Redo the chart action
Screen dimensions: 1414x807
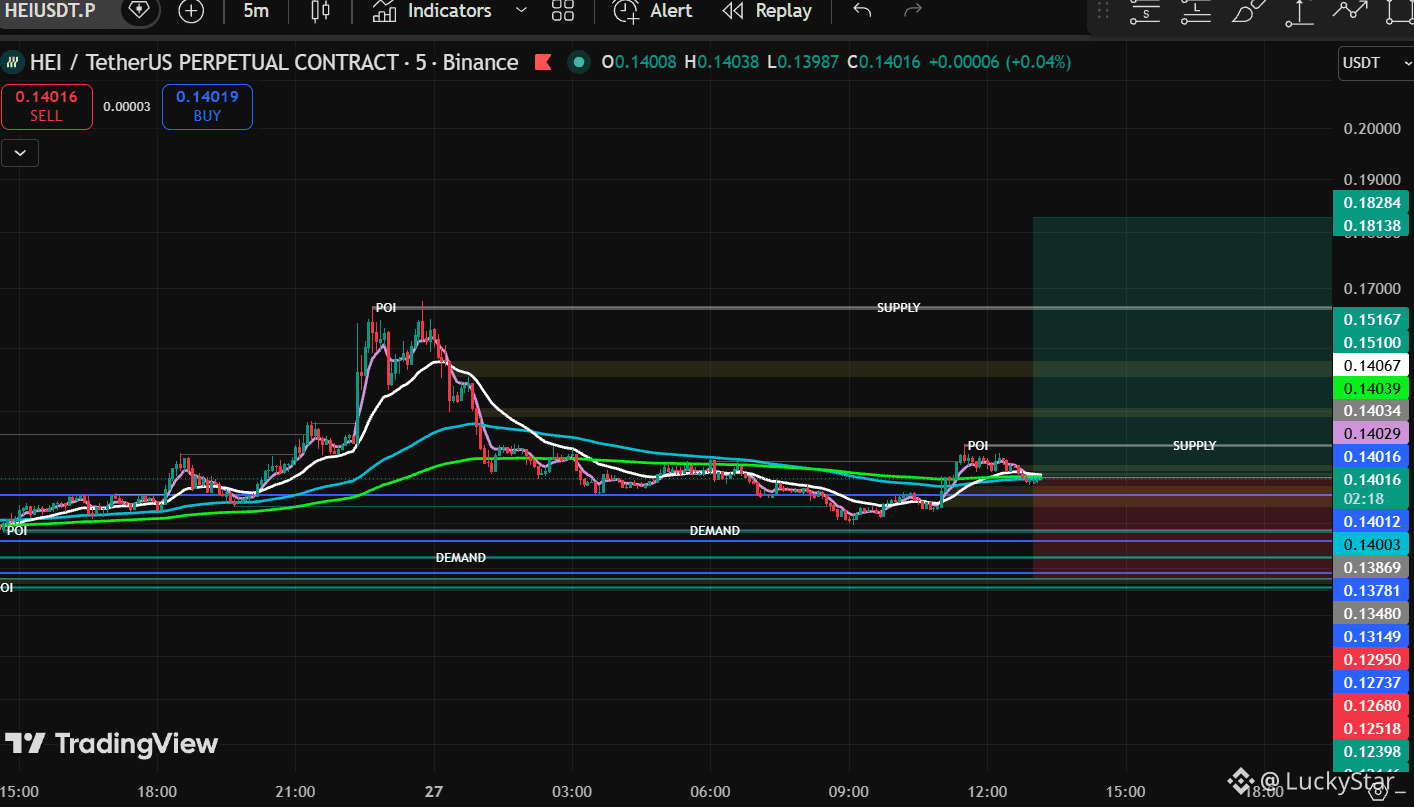(912, 11)
